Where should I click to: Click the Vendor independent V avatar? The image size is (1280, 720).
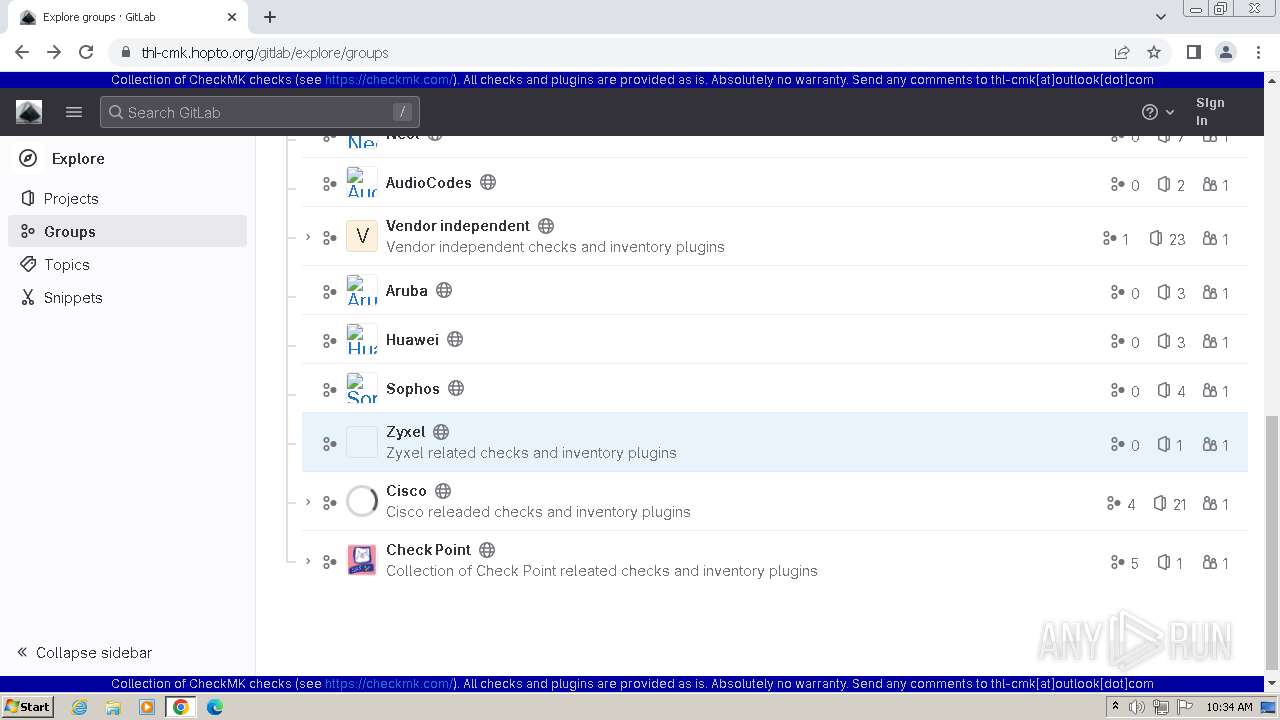click(362, 236)
